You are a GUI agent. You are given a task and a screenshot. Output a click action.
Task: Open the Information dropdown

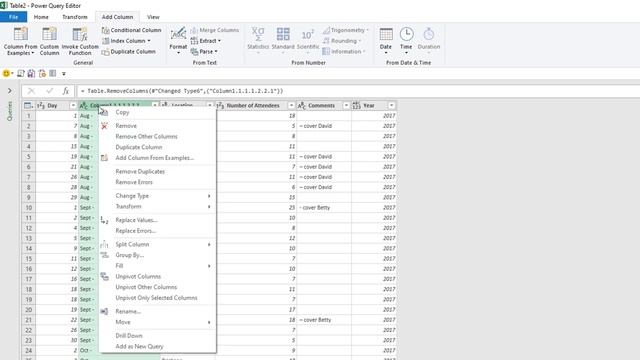[344, 52]
